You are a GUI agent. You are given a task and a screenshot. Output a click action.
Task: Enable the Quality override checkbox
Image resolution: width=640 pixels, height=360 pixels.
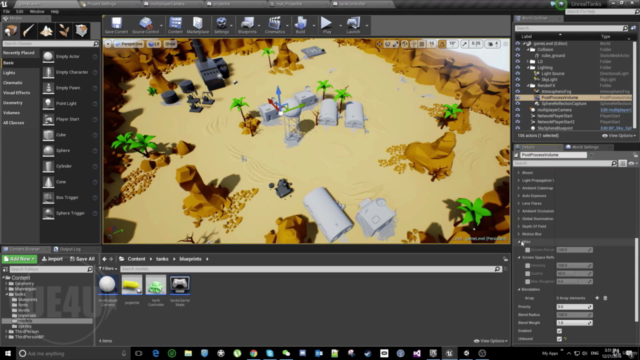point(527,273)
